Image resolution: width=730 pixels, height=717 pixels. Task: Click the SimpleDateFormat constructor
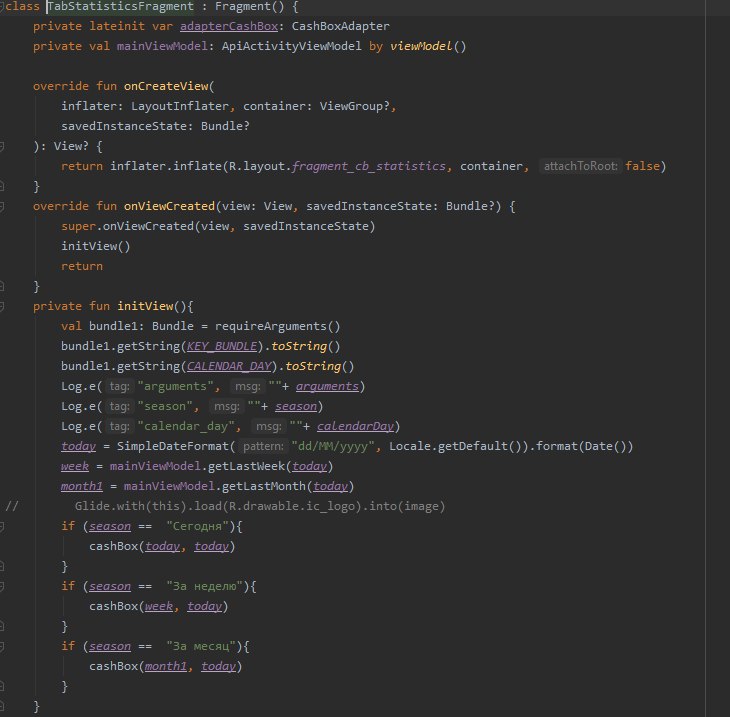[x=173, y=446]
